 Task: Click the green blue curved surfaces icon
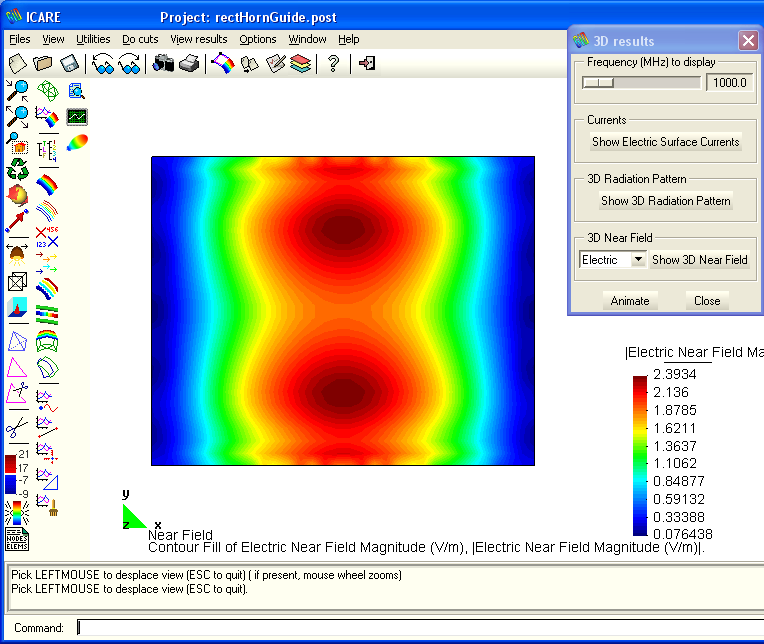click(x=47, y=367)
